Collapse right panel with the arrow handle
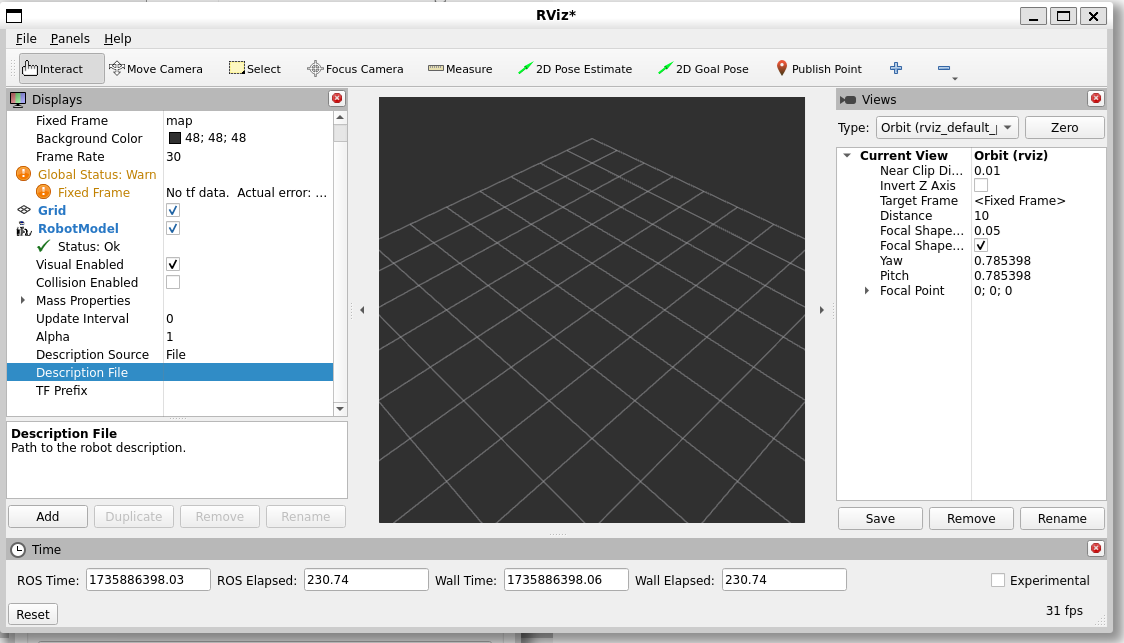1124x643 pixels. [821, 310]
